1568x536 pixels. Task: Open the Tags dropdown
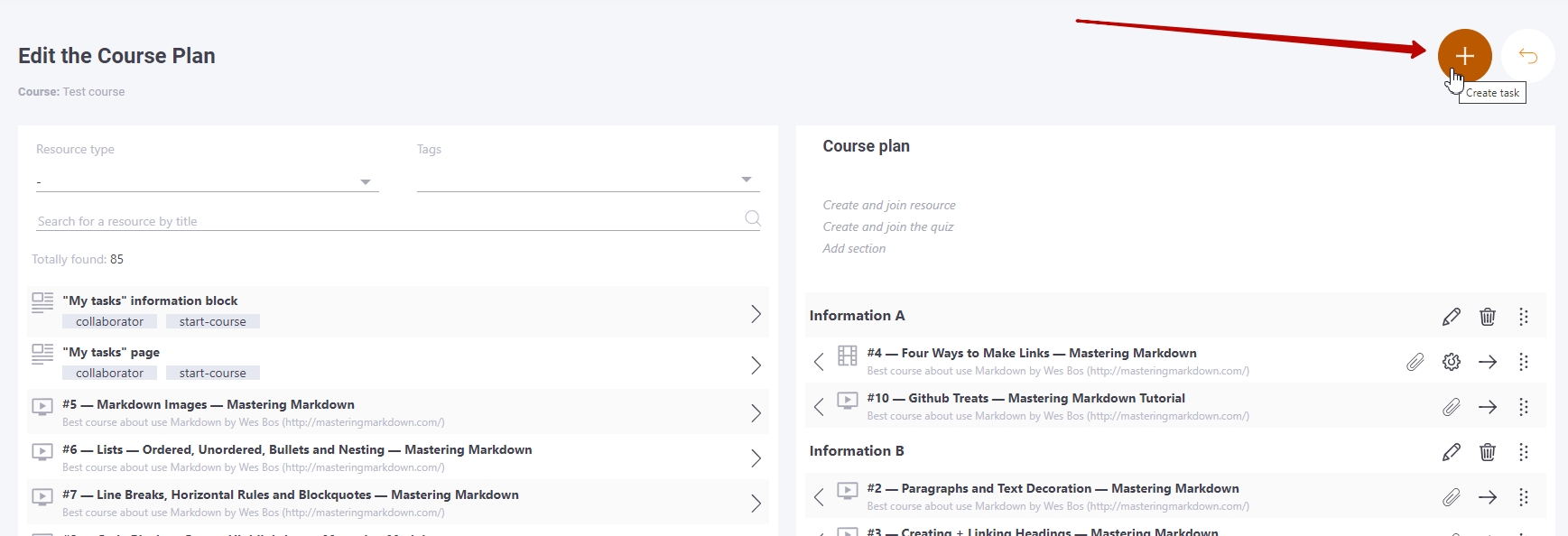[588, 180]
